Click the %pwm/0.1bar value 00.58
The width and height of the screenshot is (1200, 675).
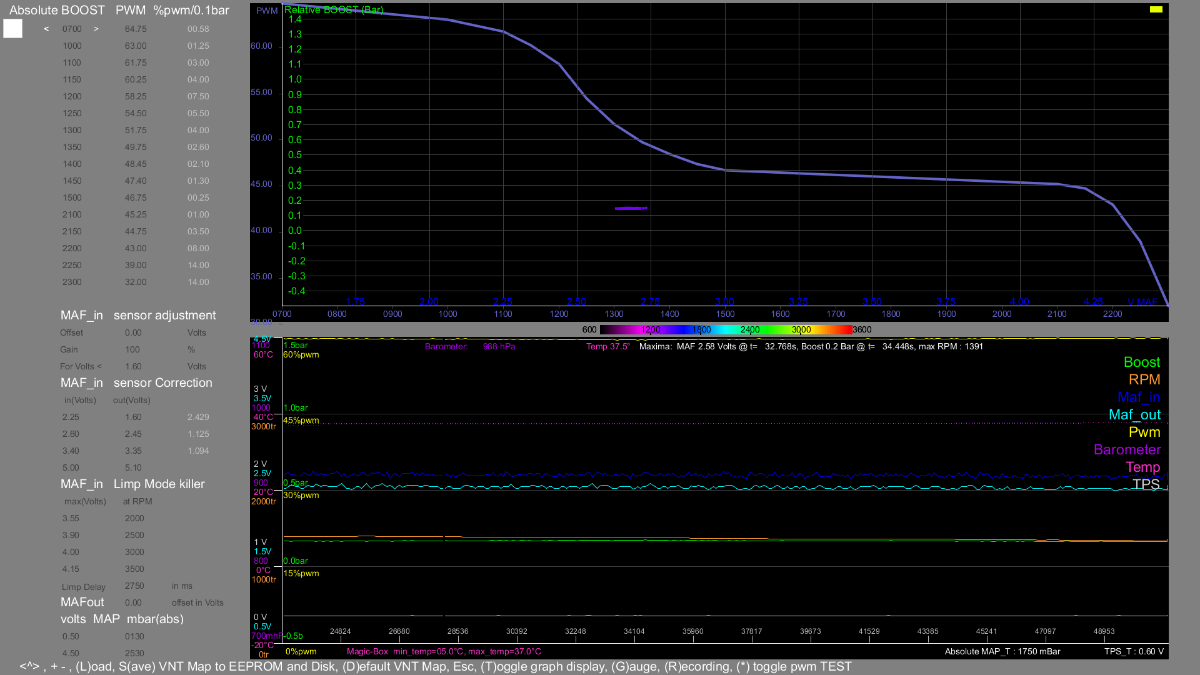click(198, 29)
